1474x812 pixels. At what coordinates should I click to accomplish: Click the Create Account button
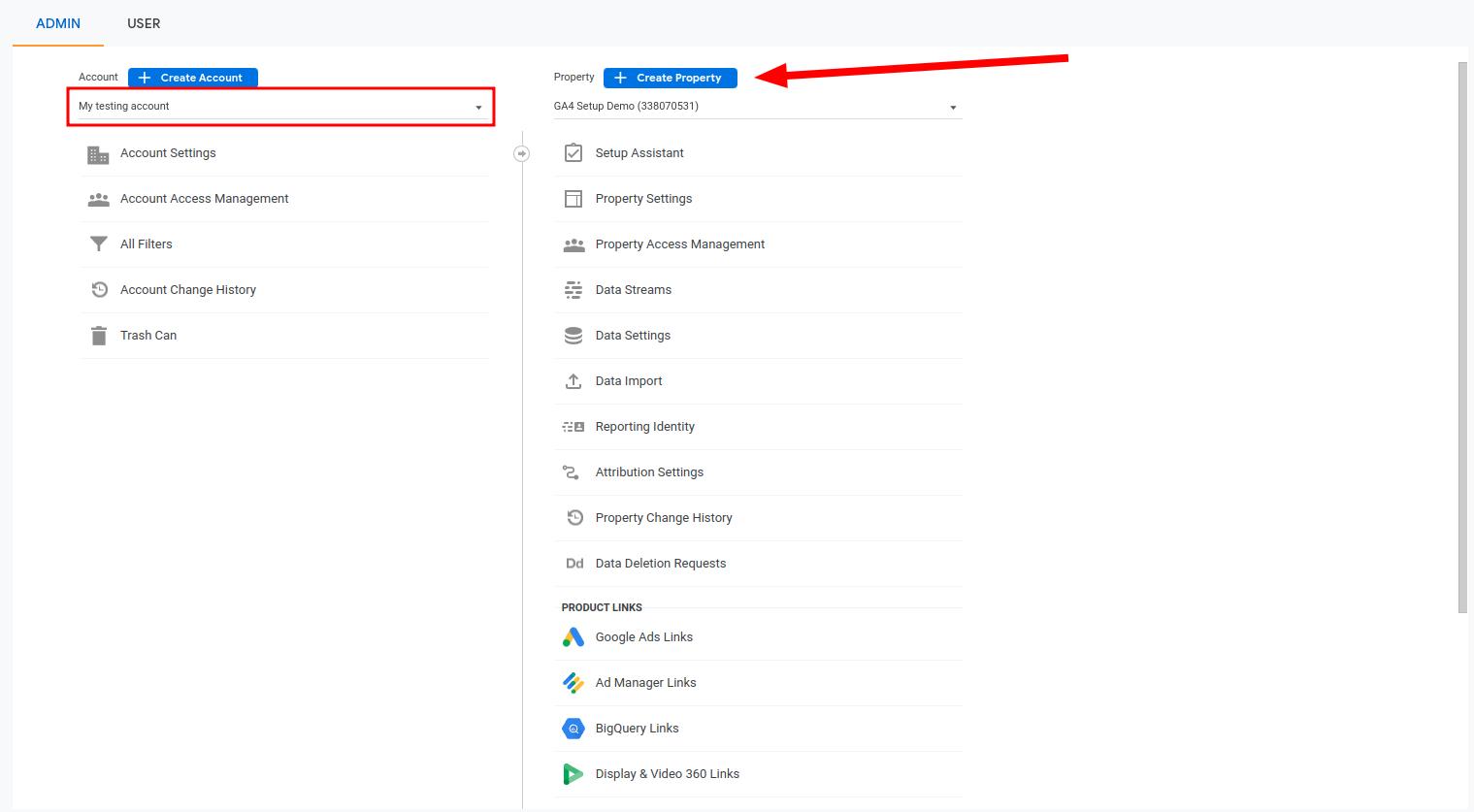pyautogui.click(x=192, y=78)
